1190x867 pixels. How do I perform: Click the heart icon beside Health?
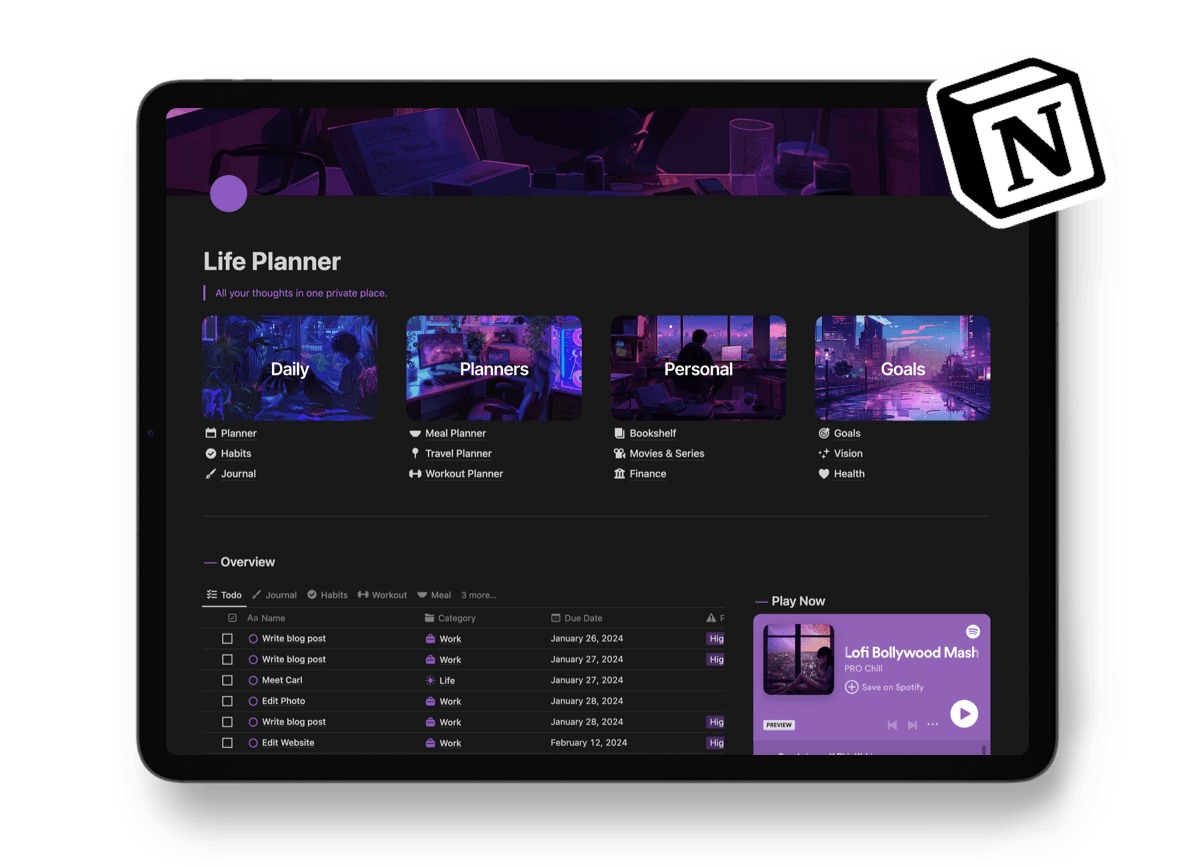click(823, 474)
